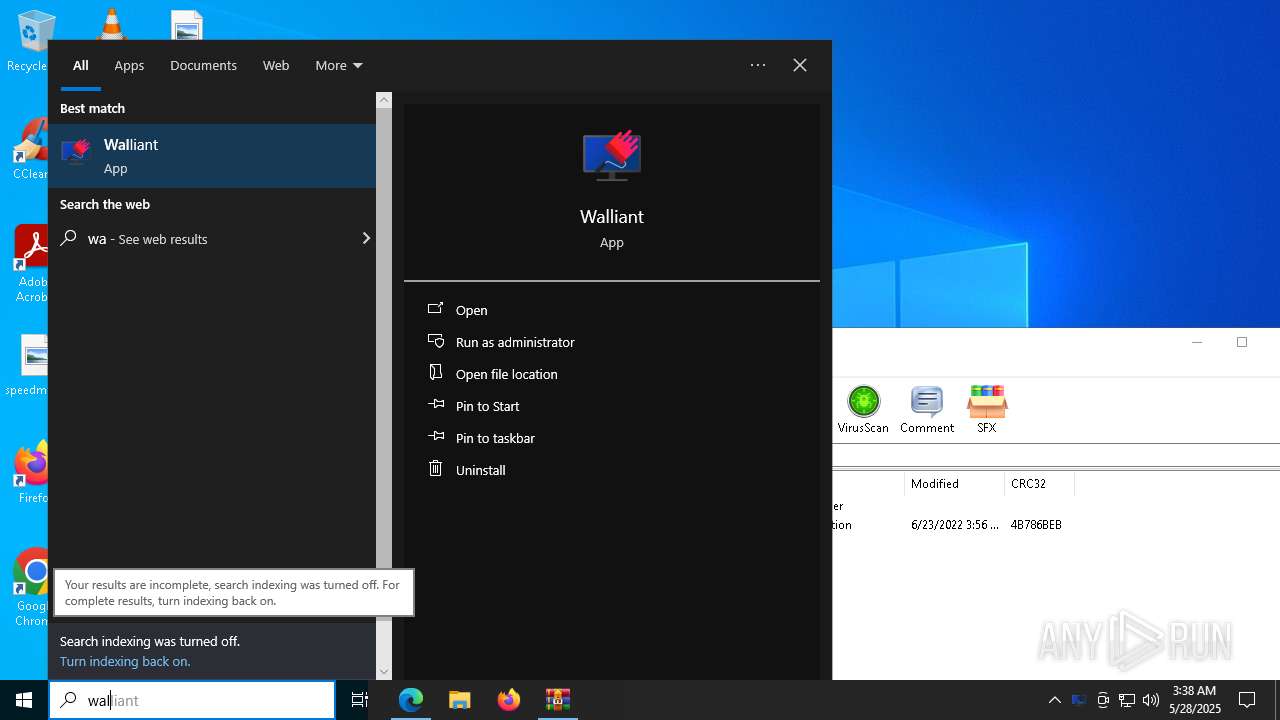The height and width of the screenshot is (720, 1280).
Task: Click the tray icon with blue monitor
Action: point(1079,700)
